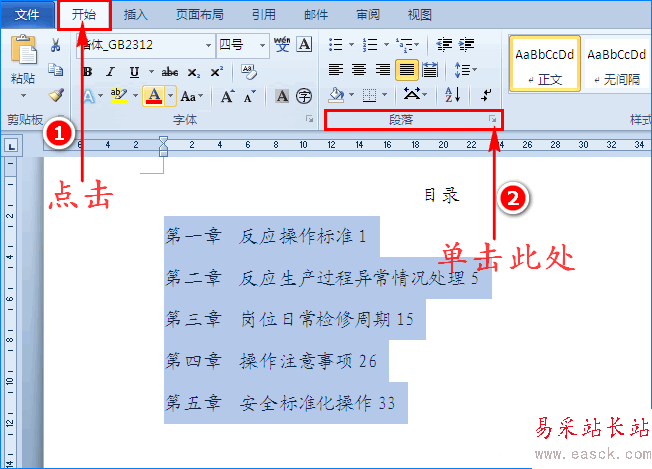Apply the 无间隔 style
Image resolution: width=652 pixels, height=469 pixels.
617,64
